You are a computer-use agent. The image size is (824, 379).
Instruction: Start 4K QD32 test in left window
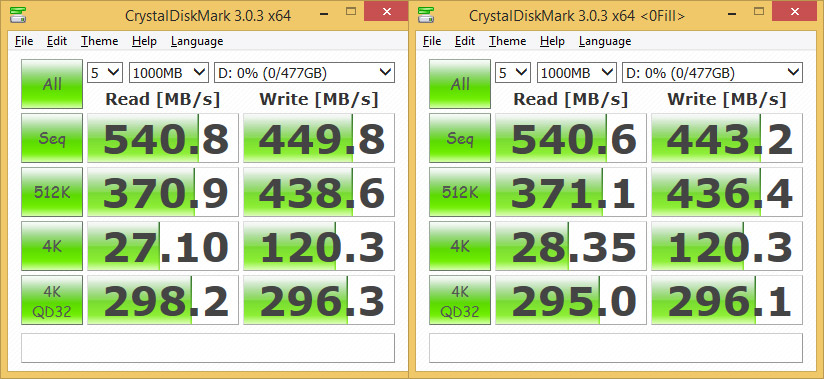(x=52, y=300)
